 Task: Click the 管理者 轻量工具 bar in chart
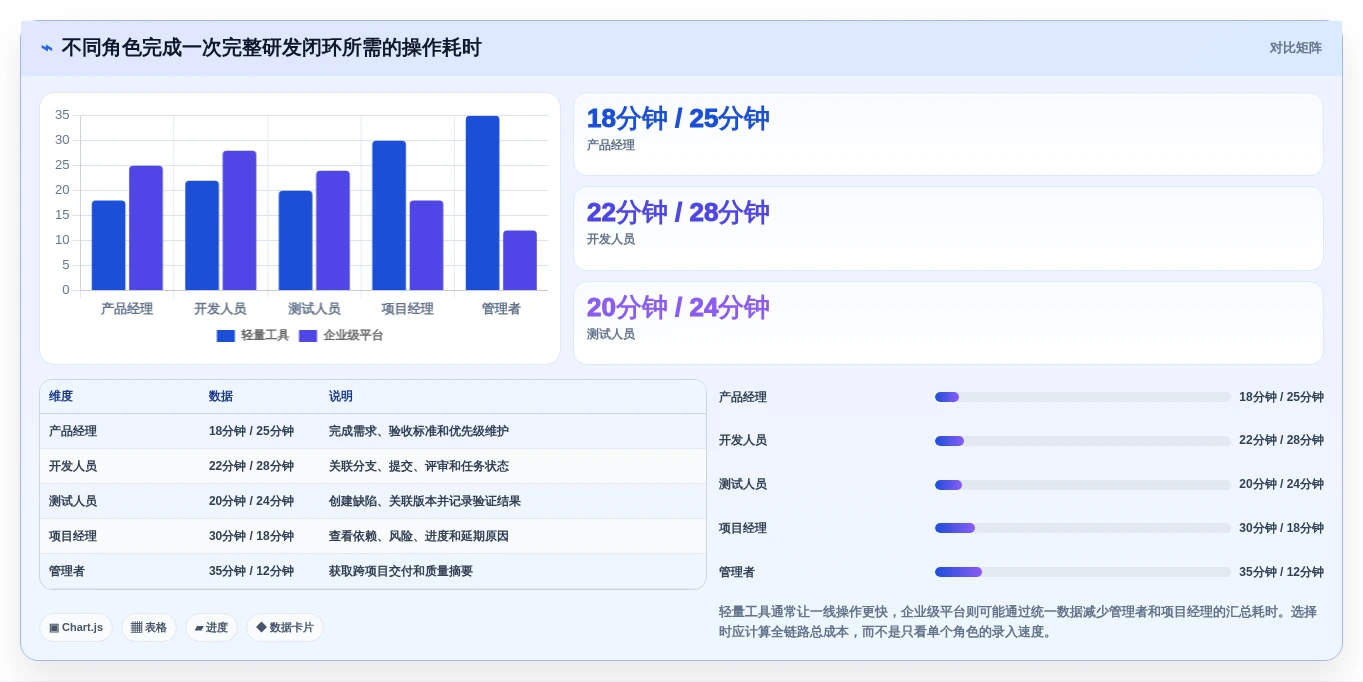tap(482, 203)
